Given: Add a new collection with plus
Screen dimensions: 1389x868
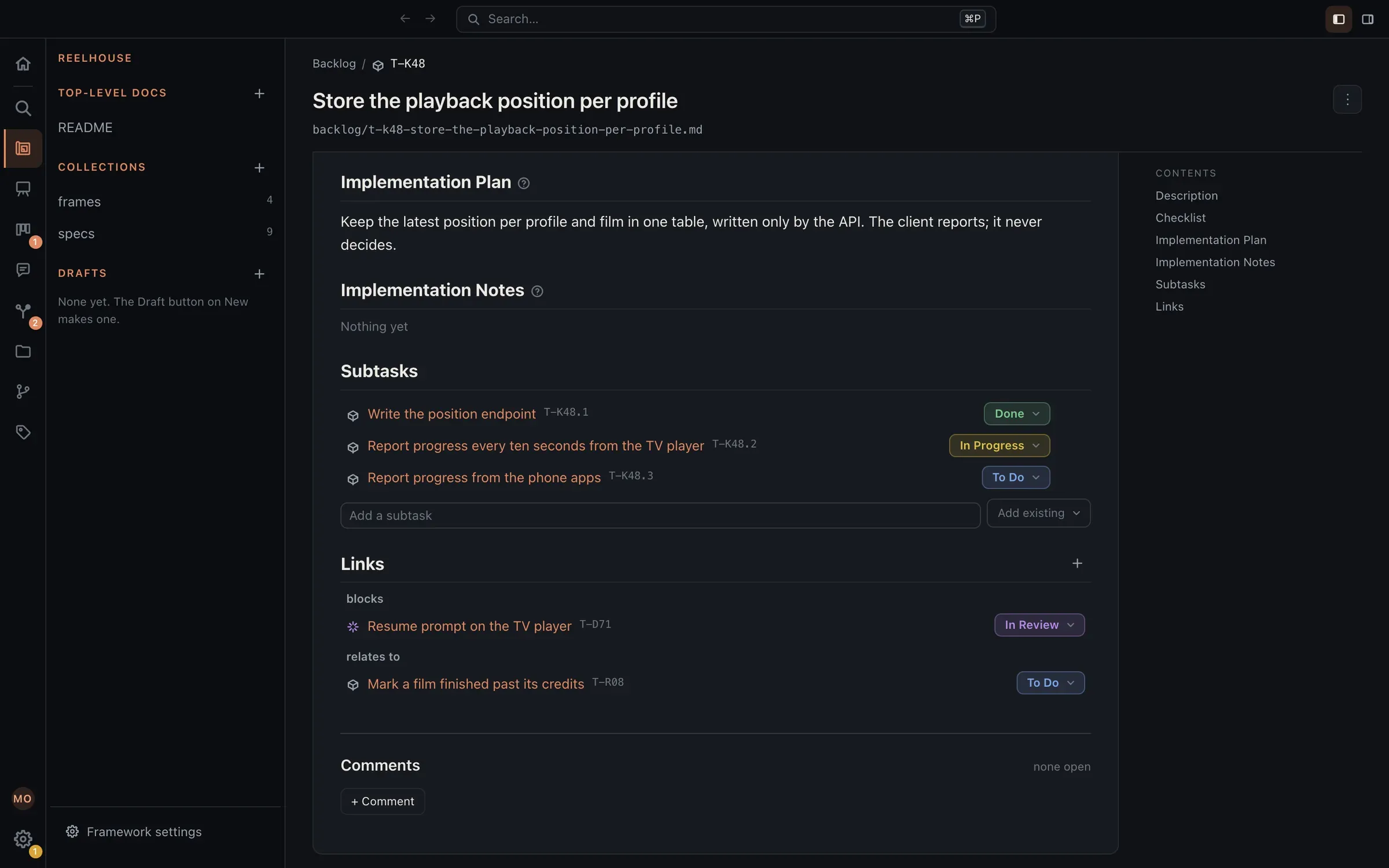Looking at the screenshot, I should click(259, 168).
